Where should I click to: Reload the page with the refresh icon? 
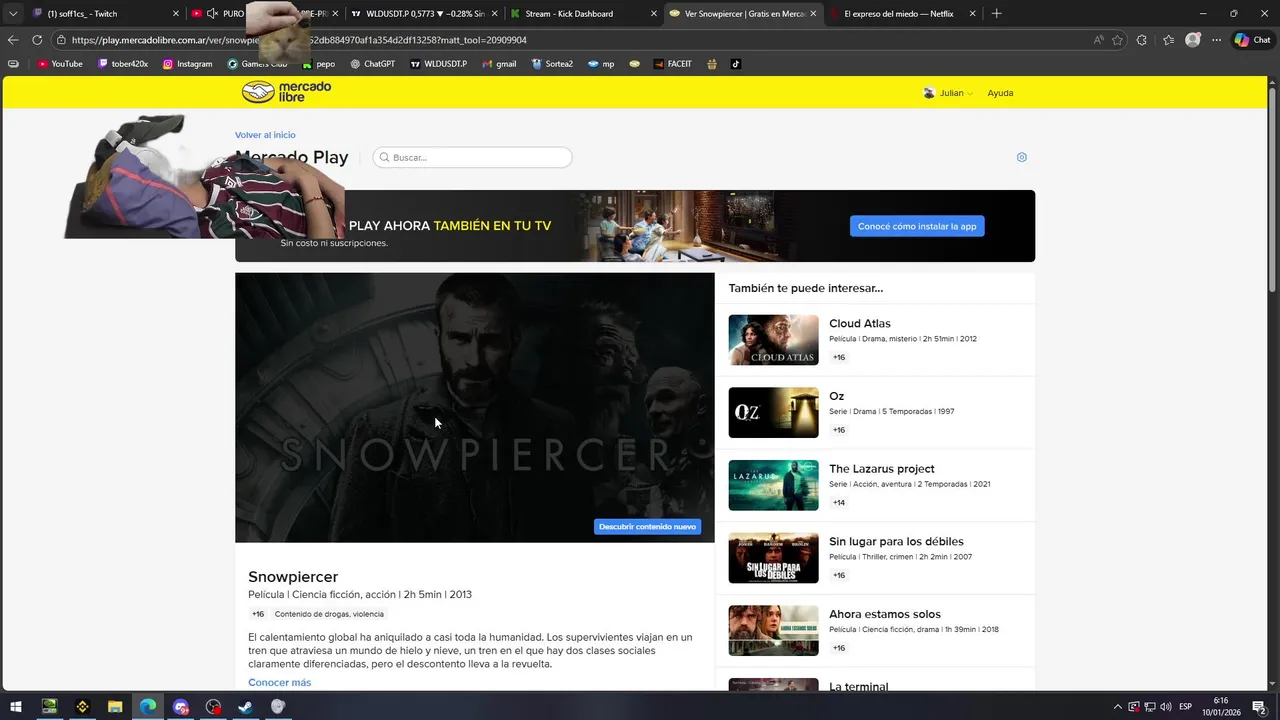click(x=37, y=40)
